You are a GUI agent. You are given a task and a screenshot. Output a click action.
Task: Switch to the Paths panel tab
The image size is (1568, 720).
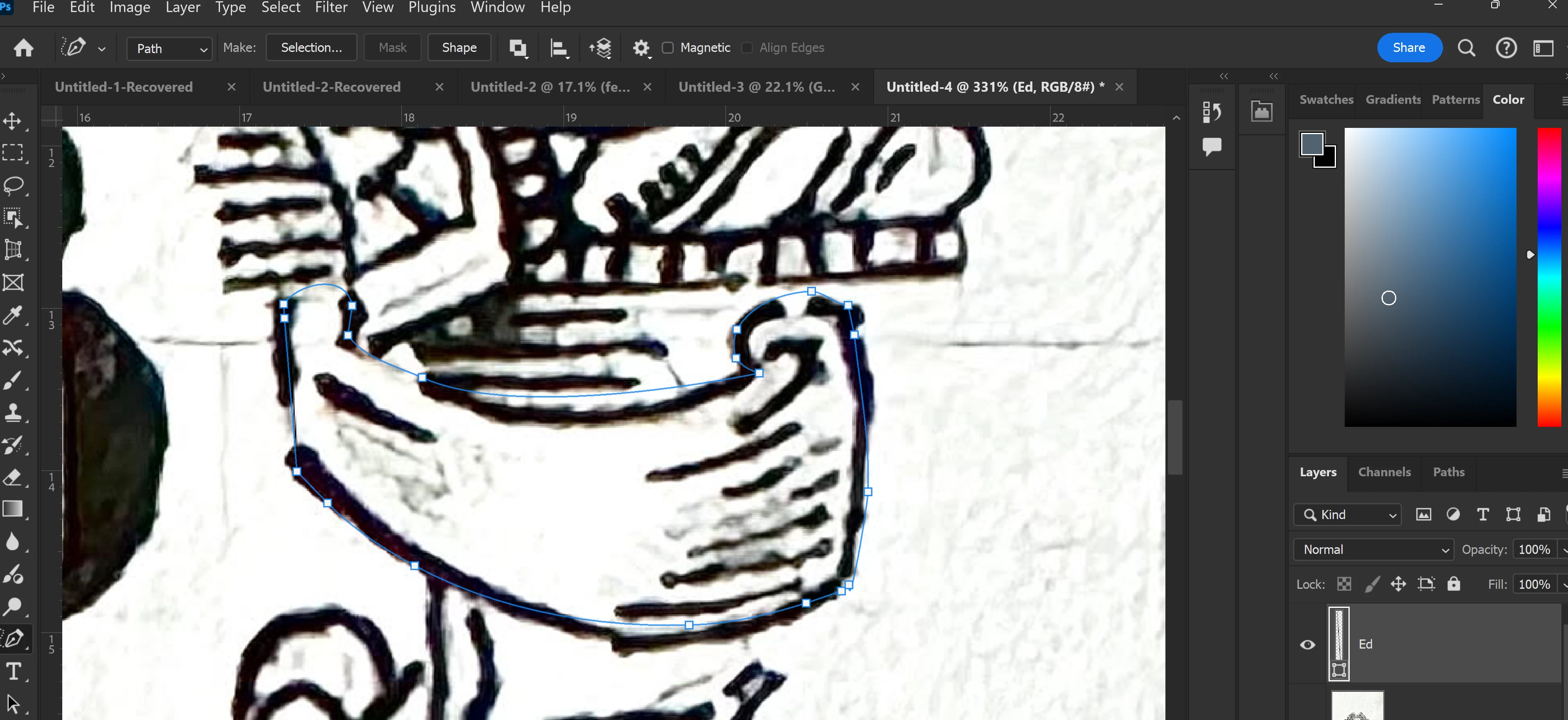[x=1448, y=472]
